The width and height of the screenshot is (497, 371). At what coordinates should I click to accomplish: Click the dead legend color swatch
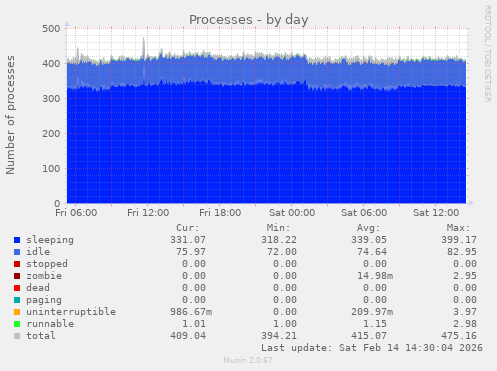[17, 288]
